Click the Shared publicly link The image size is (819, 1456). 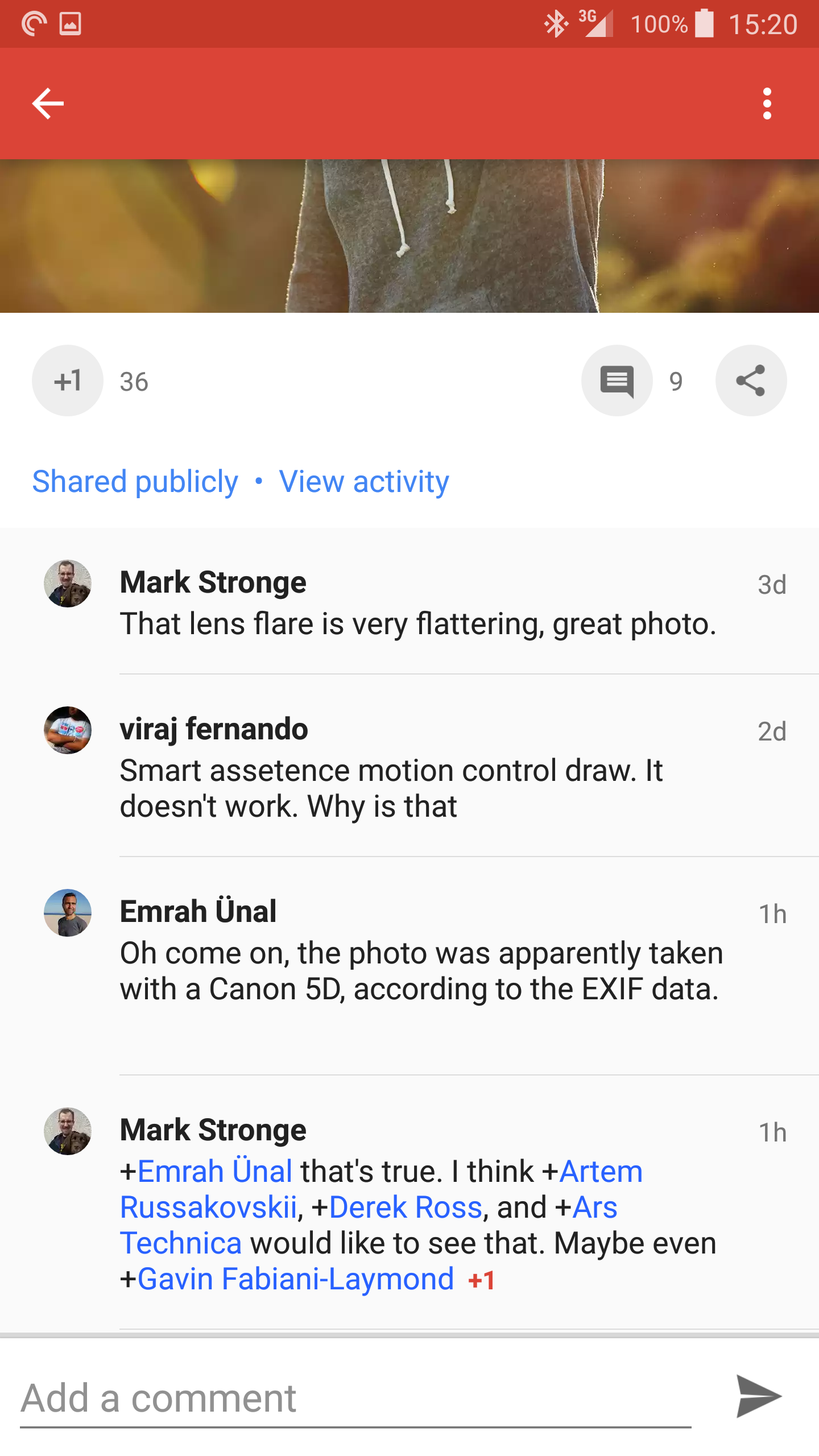coord(135,482)
